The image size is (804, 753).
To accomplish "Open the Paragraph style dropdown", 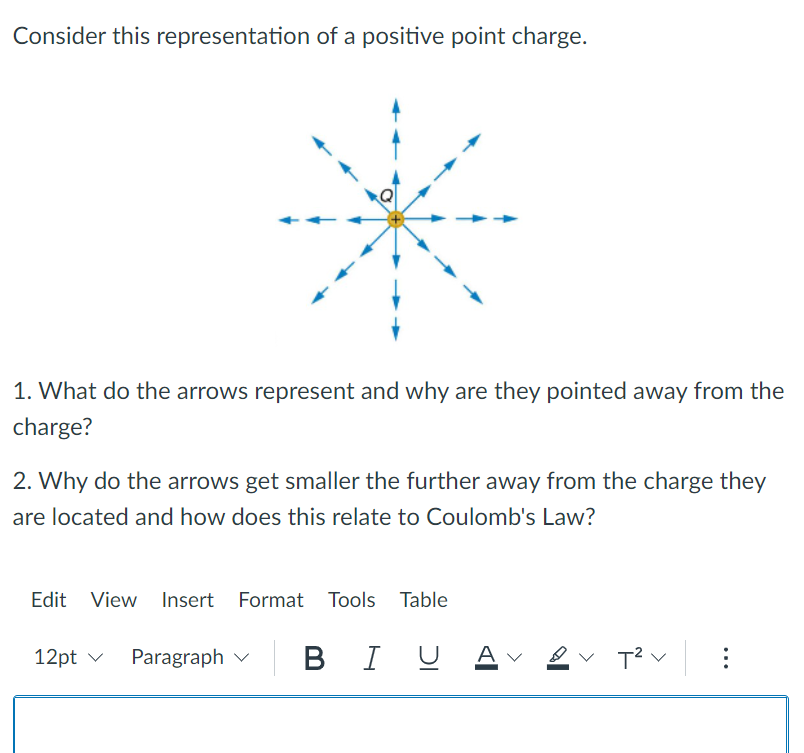I will tap(189, 657).
